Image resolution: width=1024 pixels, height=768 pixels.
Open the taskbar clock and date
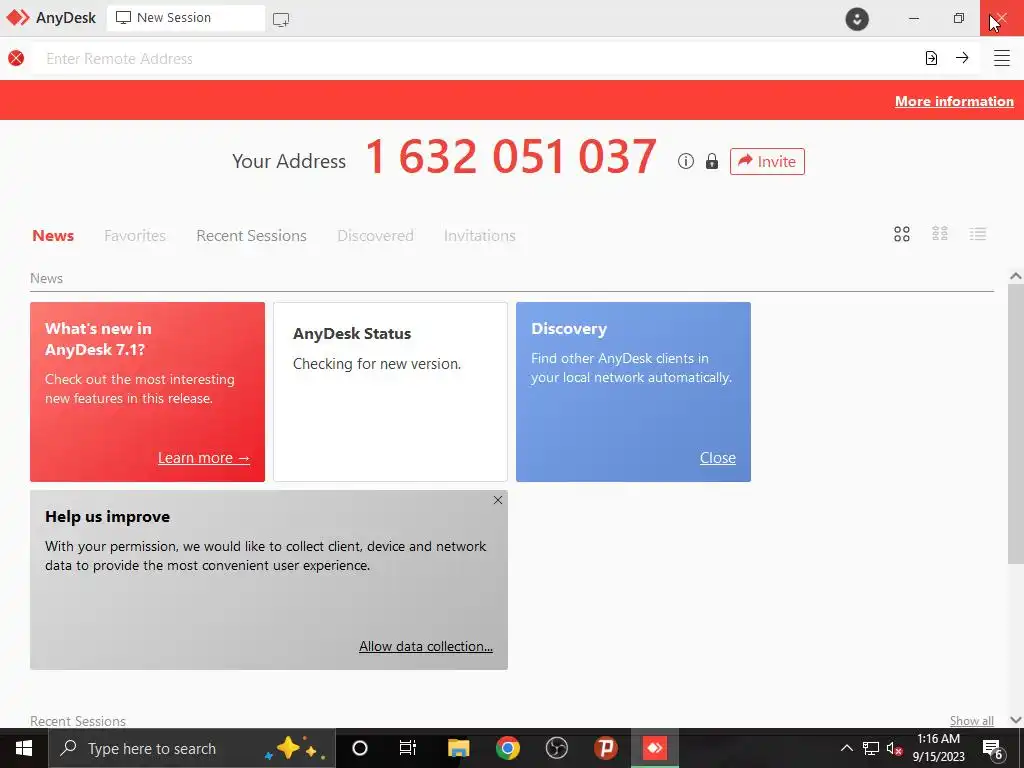[938, 748]
